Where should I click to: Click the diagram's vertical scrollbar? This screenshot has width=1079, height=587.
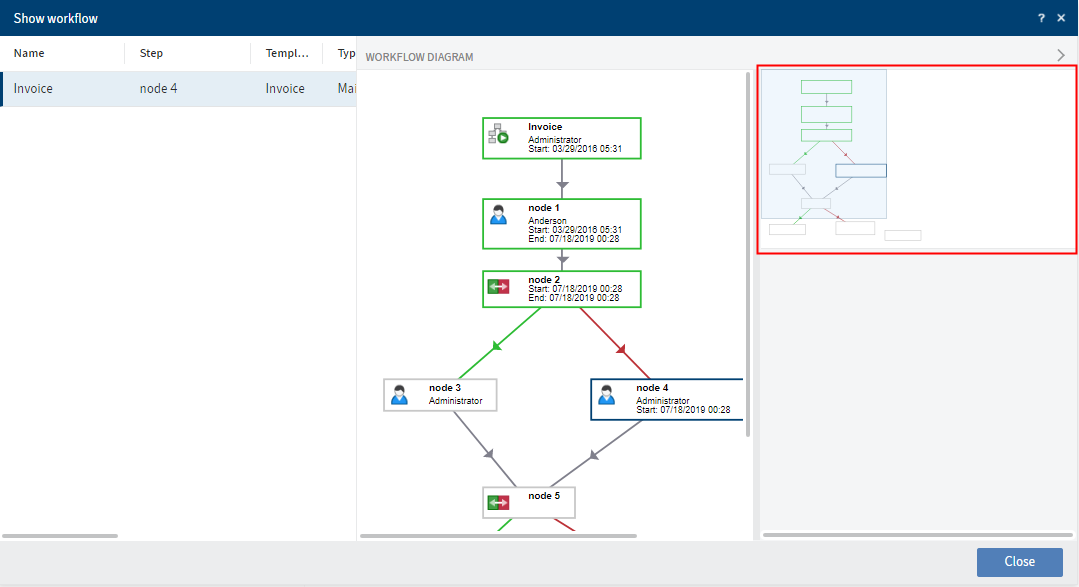(x=750, y=250)
